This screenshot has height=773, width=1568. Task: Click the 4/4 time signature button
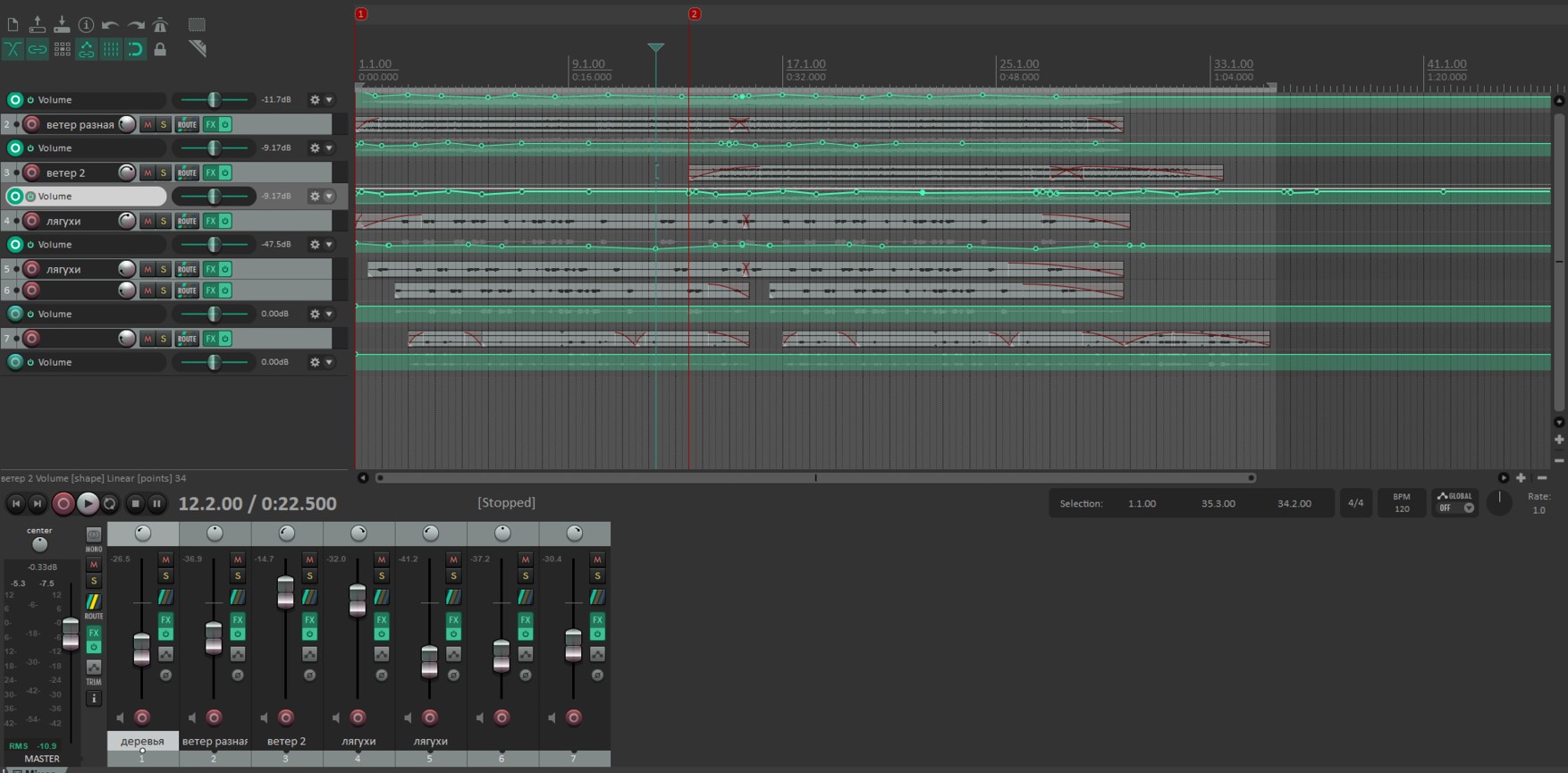tap(1355, 503)
